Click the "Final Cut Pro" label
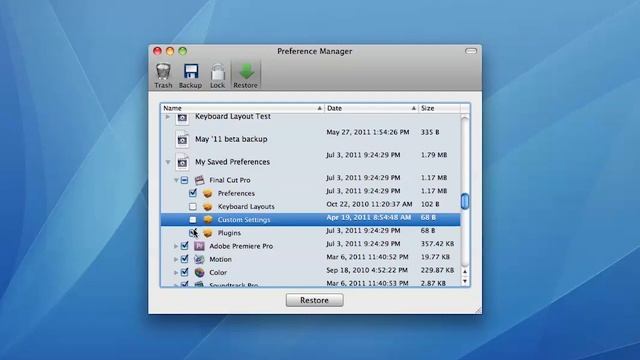Screen dimensions: 640x360 coord(230,180)
